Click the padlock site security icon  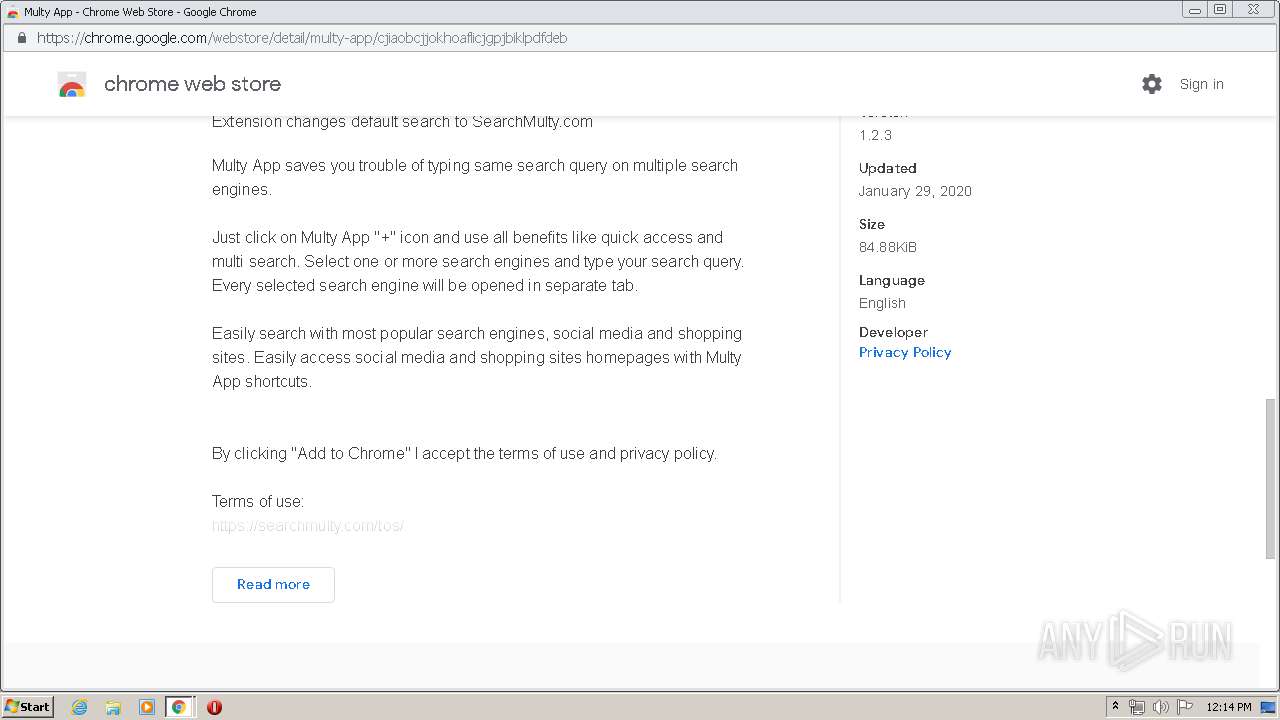tap(21, 38)
